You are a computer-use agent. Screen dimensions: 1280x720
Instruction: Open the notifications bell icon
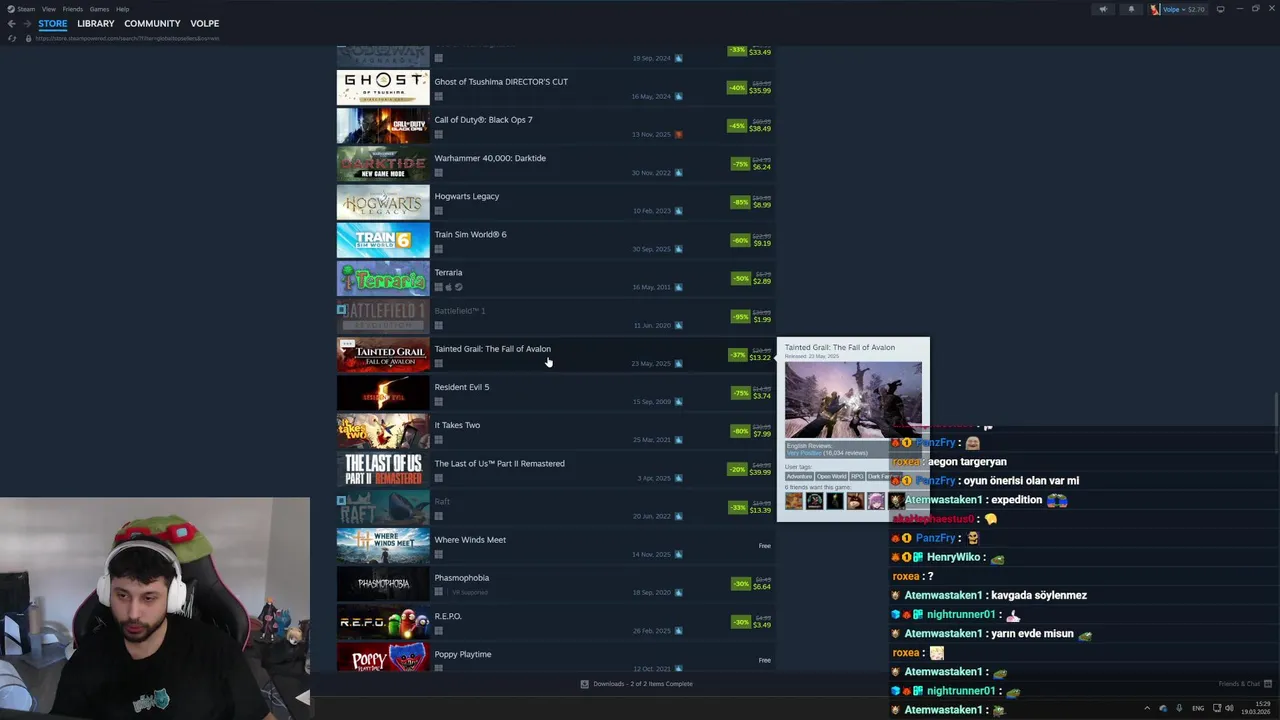(x=1131, y=9)
